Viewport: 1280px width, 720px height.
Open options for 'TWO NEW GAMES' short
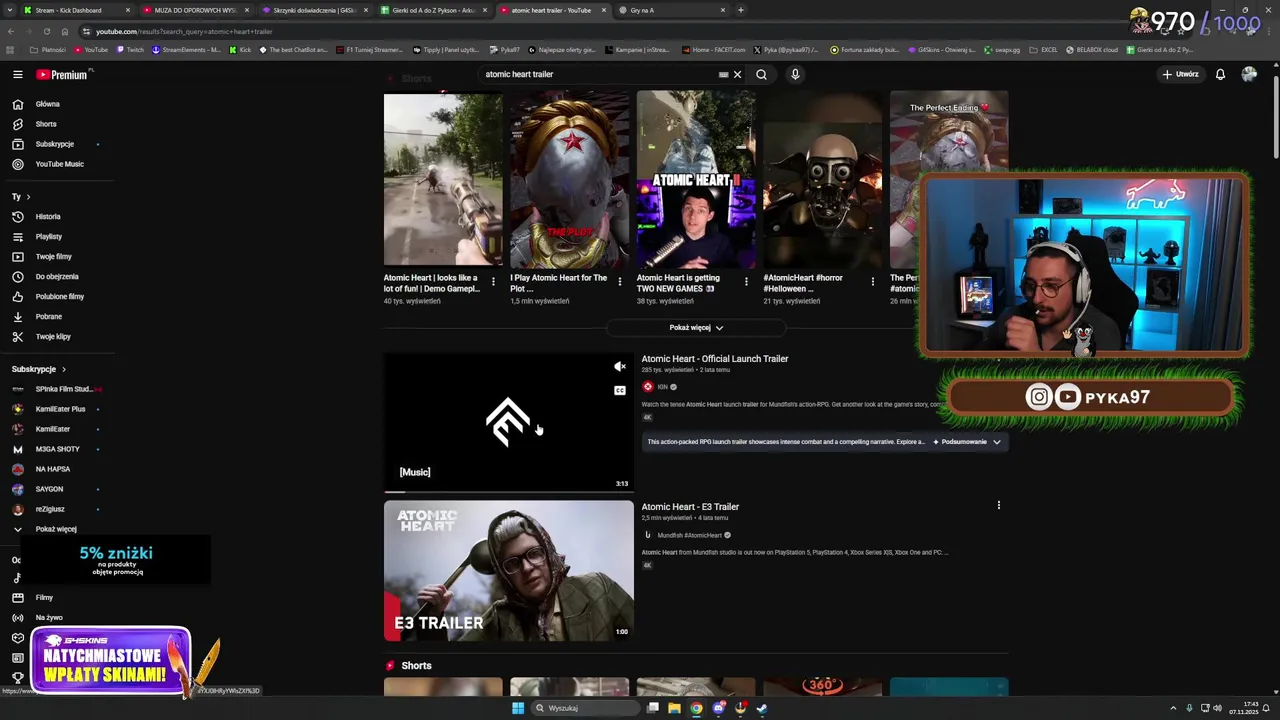[746, 282]
